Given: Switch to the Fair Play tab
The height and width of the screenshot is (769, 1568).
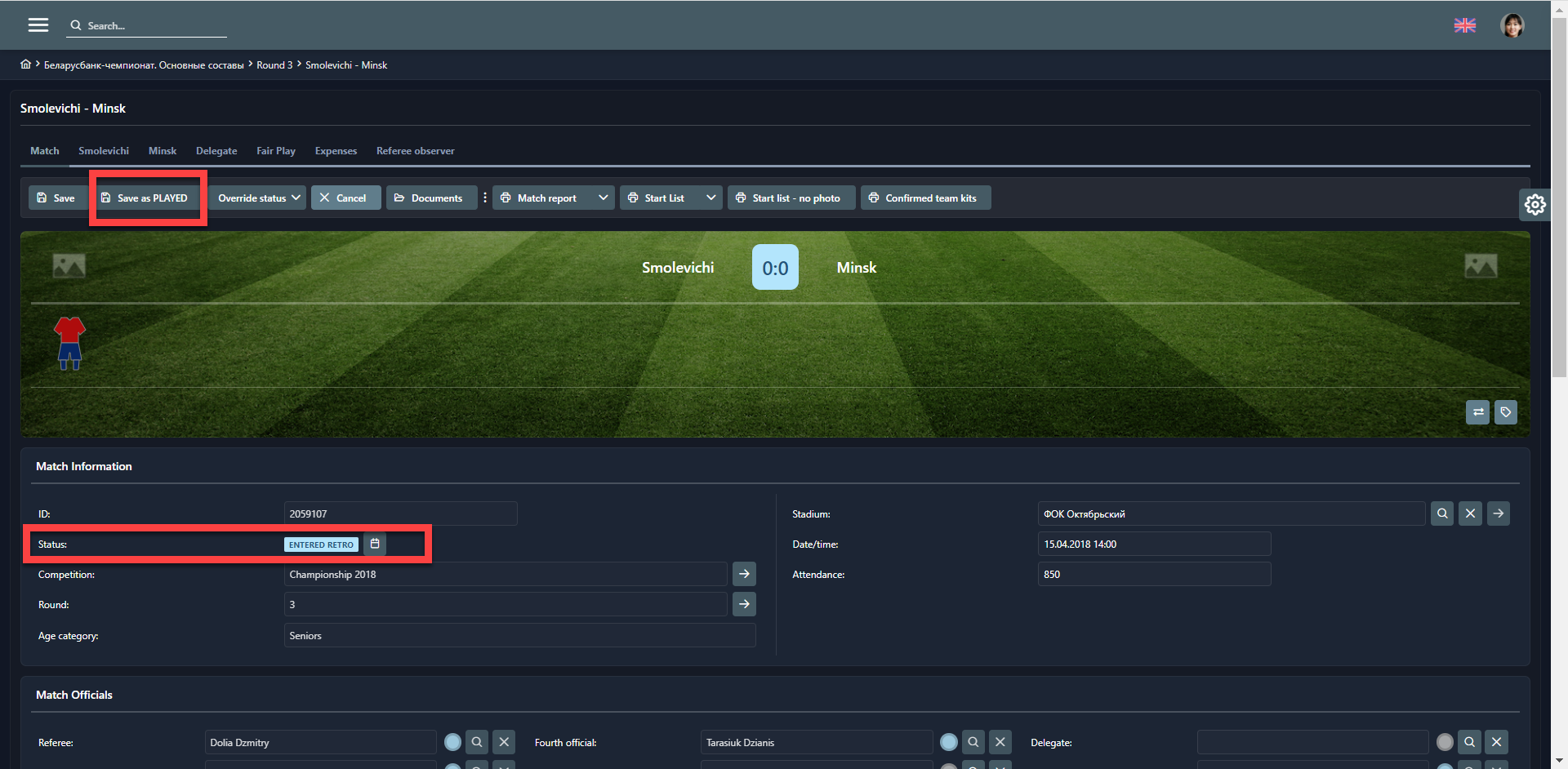Looking at the screenshot, I should coord(275,151).
